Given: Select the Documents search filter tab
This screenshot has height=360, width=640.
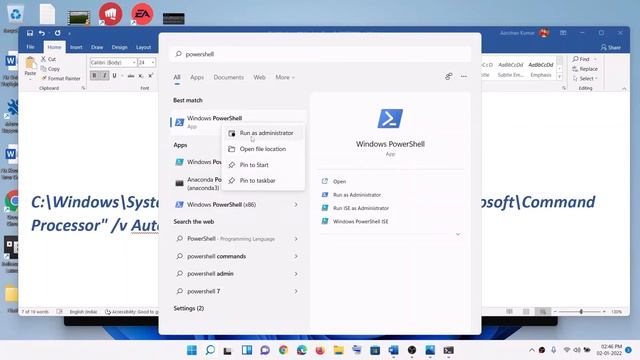Looking at the screenshot, I should (x=229, y=77).
